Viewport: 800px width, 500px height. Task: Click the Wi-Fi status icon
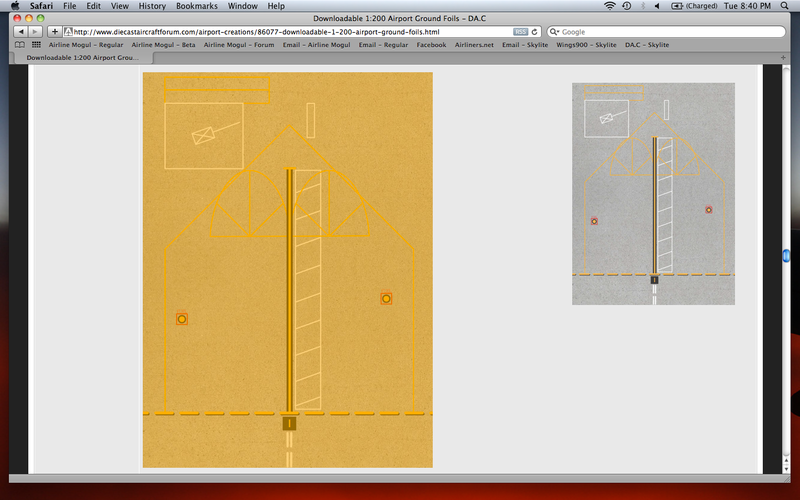(610, 6)
